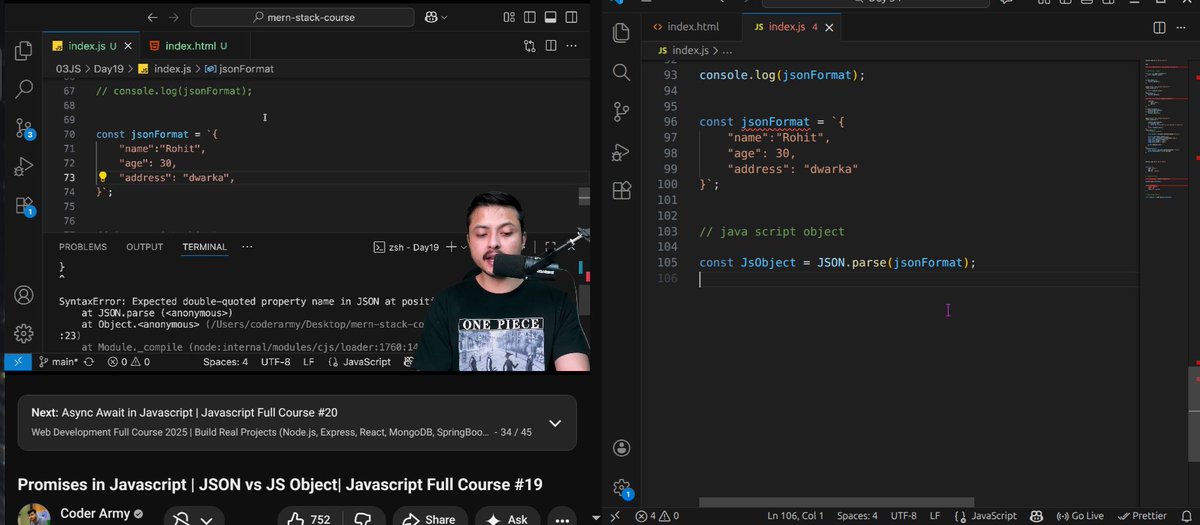1200x525 pixels.
Task: Open Search in the right VS Code window
Action: point(621,72)
